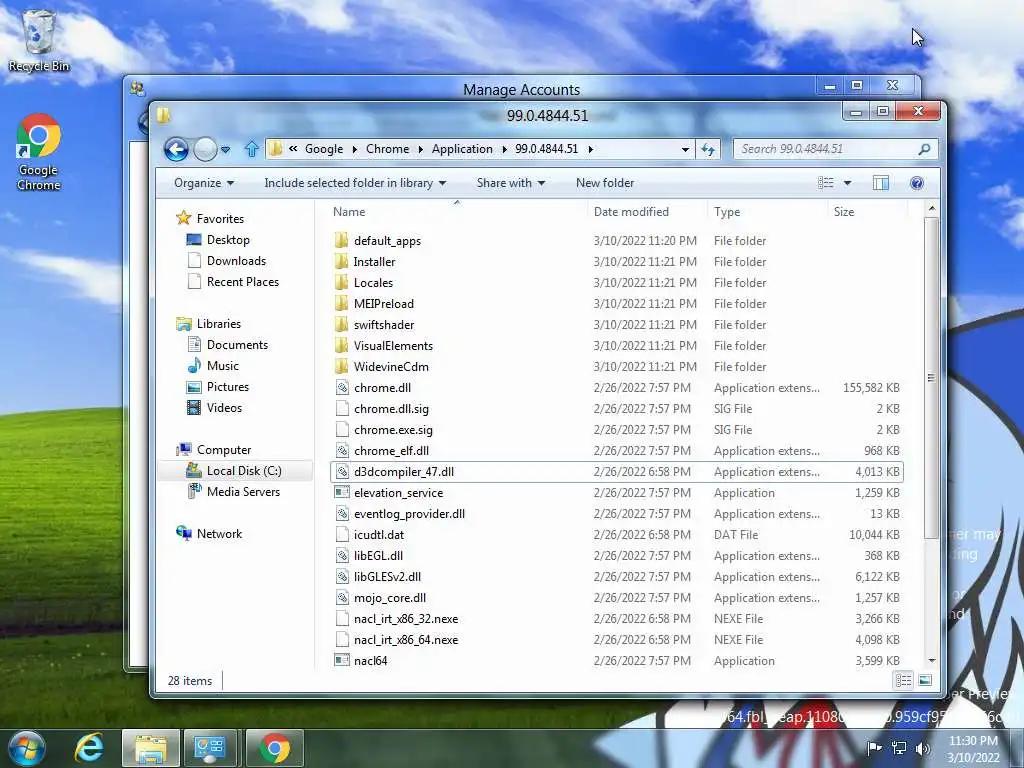Click the taskbar clock showing 11:30 PM
The image size is (1024, 768).
click(x=973, y=741)
